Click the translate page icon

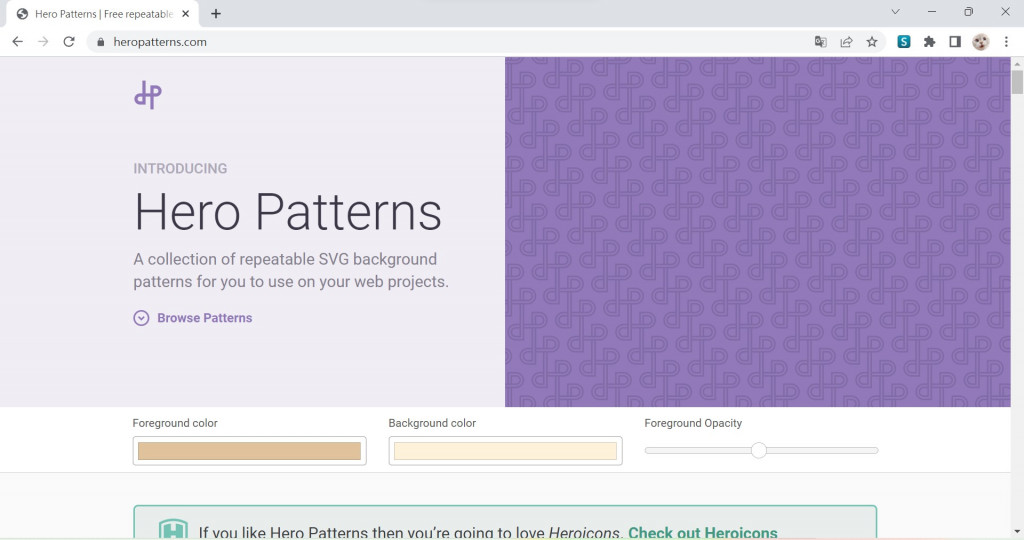(x=821, y=42)
